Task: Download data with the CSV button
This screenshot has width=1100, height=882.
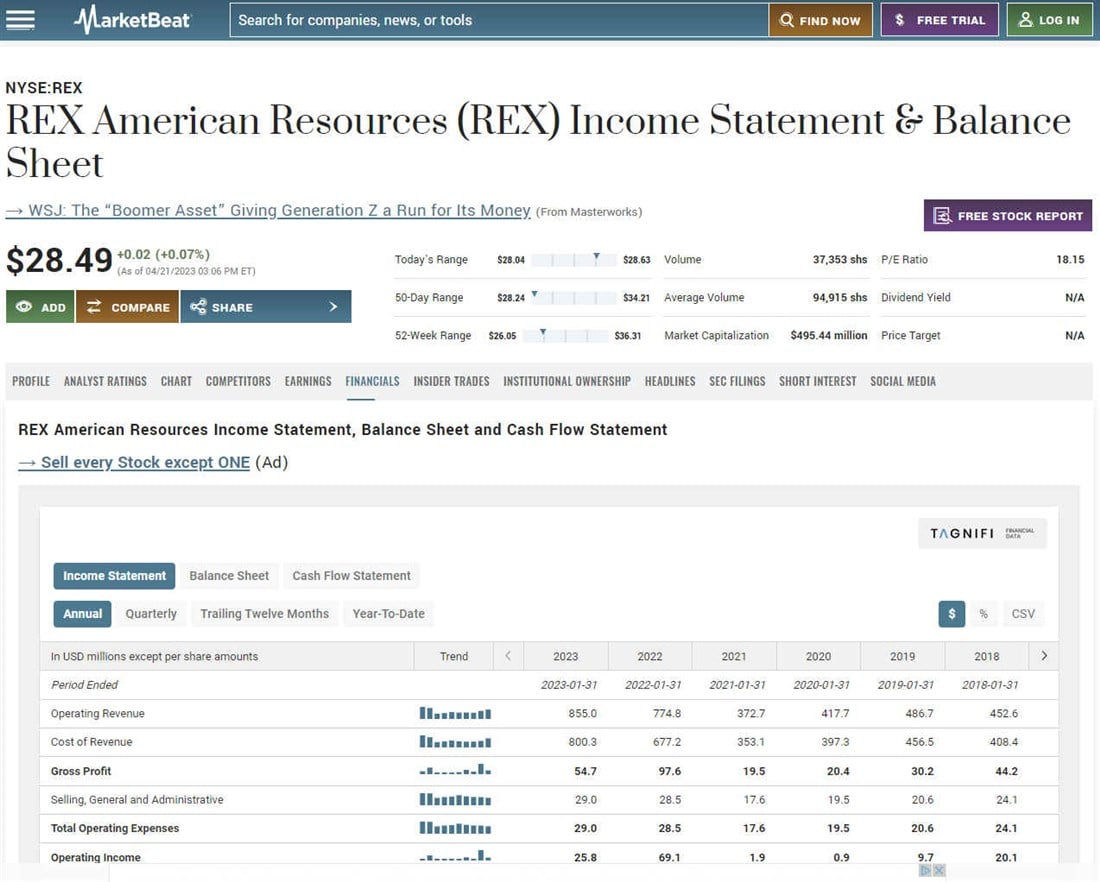Action: pyautogui.click(x=1023, y=614)
